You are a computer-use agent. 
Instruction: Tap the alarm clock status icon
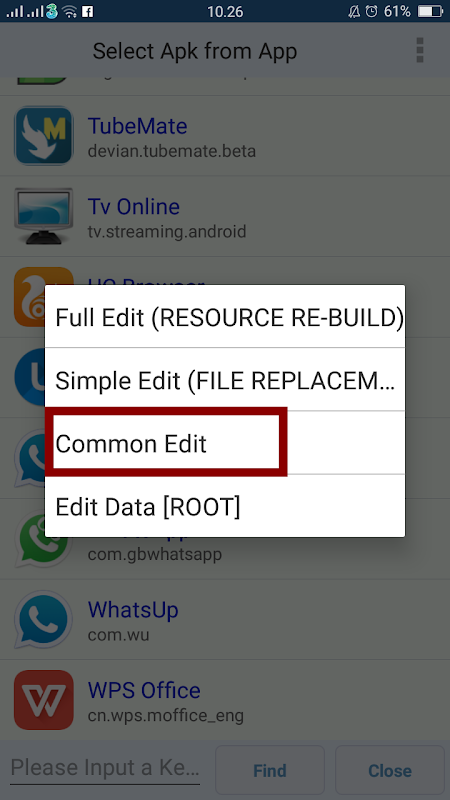(372, 11)
